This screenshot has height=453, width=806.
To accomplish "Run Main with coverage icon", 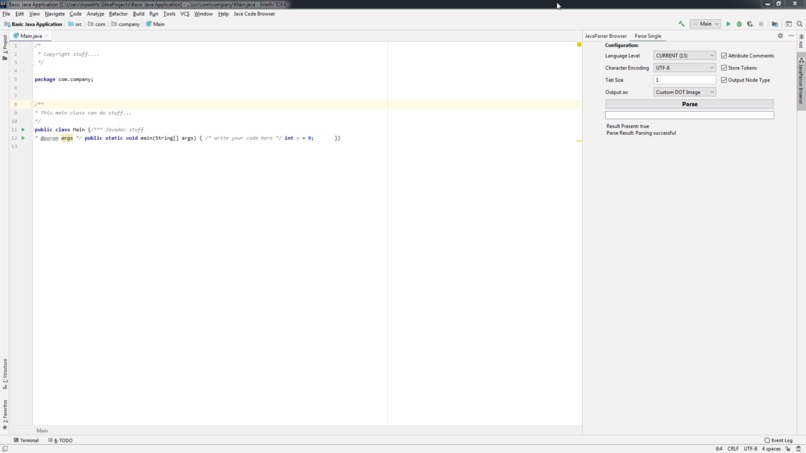I will (x=750, y=24).
